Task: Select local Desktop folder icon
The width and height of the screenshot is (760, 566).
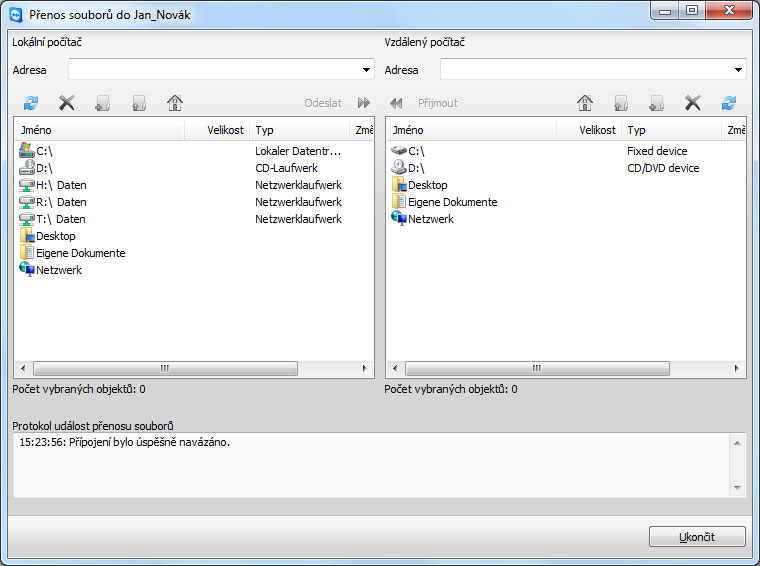Action: coord(27,236)
